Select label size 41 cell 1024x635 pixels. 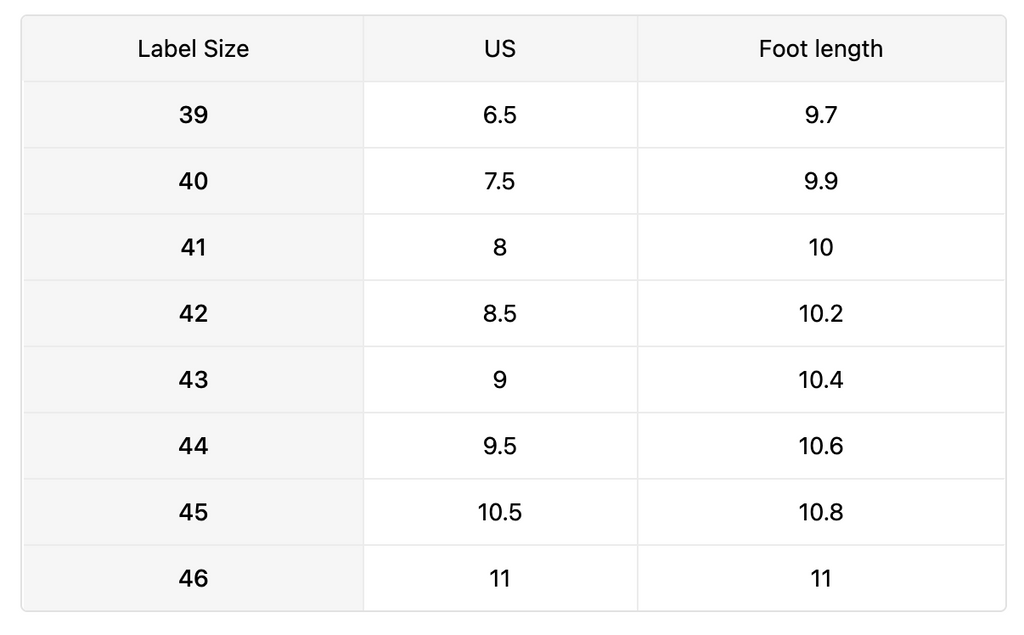pyautogui.click(x=193, y=247)
